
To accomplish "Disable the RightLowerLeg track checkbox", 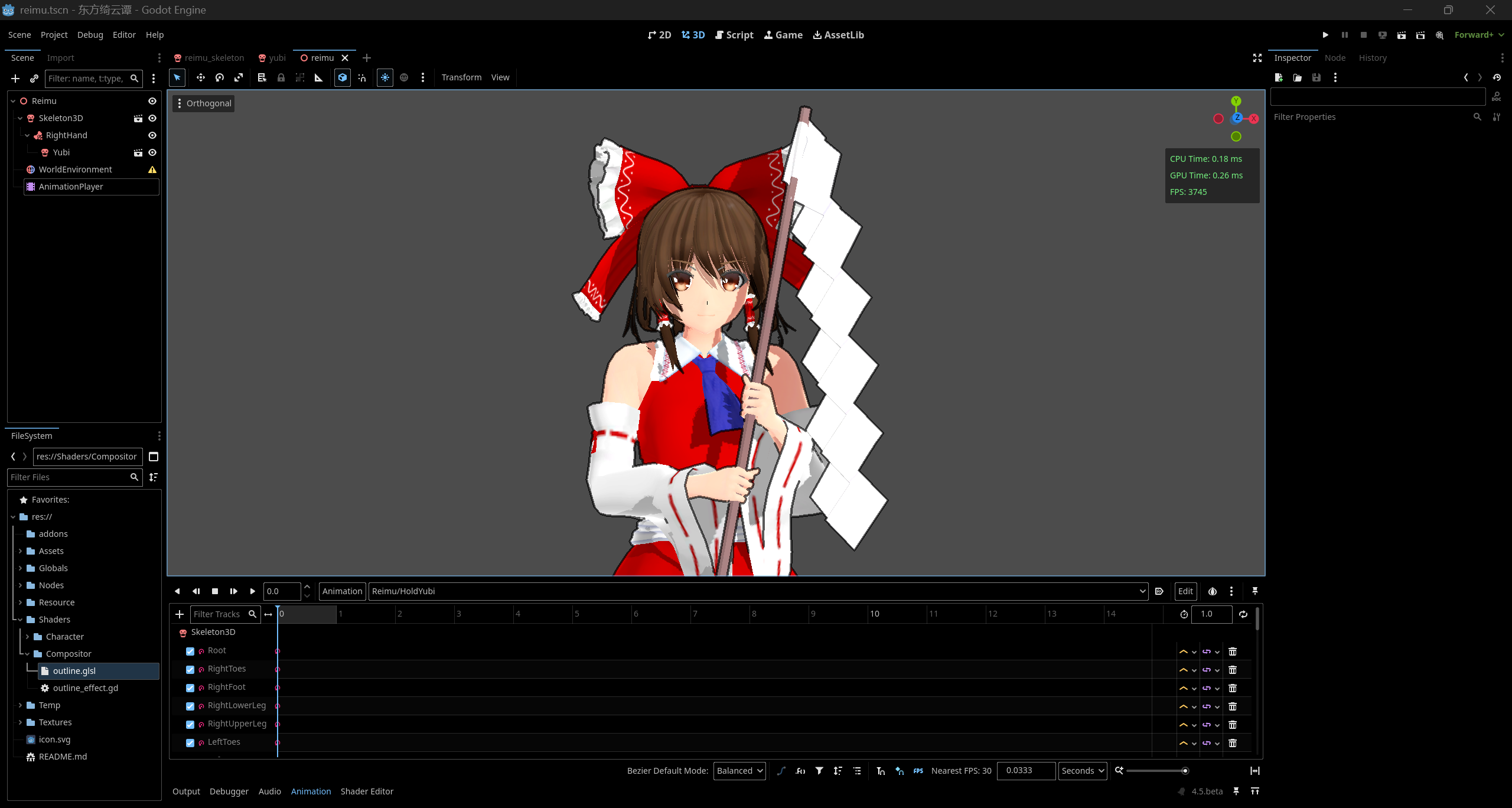I will pos(190,706).
